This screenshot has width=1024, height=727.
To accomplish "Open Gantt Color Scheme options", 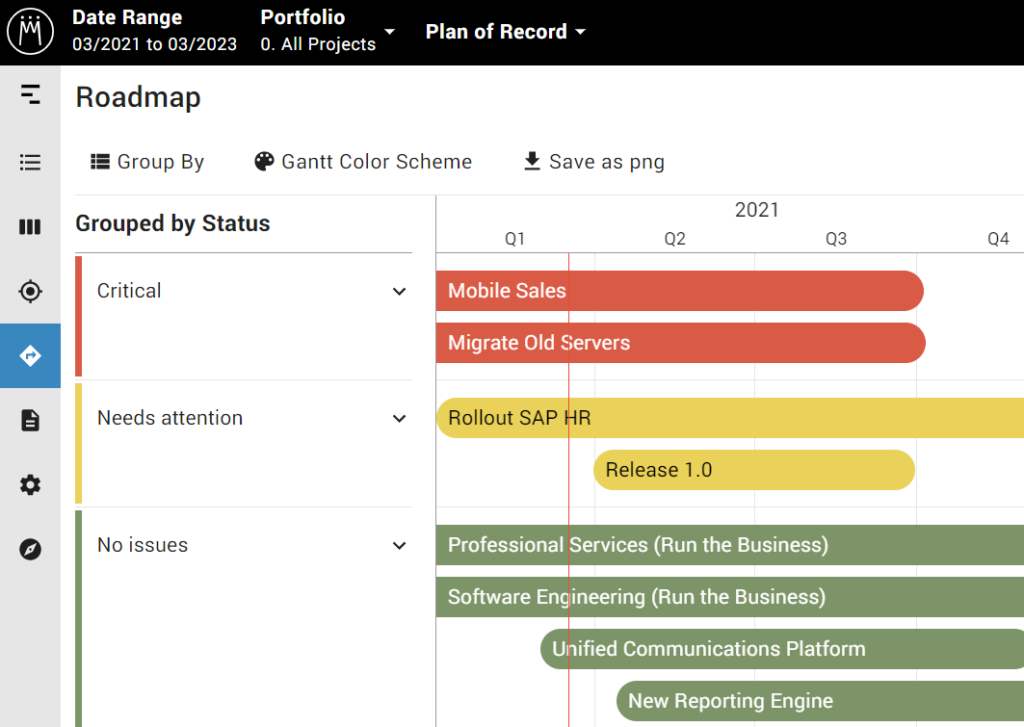I will pyautogui.click(x=363, y=162).
